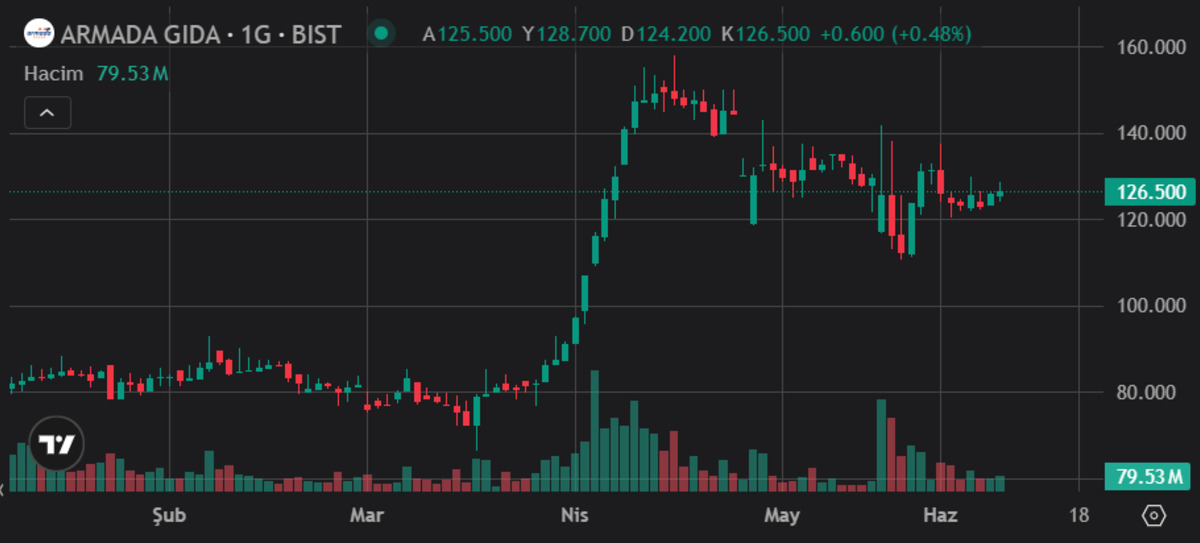1200x543 pixels.
Task: Click the 18 date label on time axis
Action: pos(1078,516)
